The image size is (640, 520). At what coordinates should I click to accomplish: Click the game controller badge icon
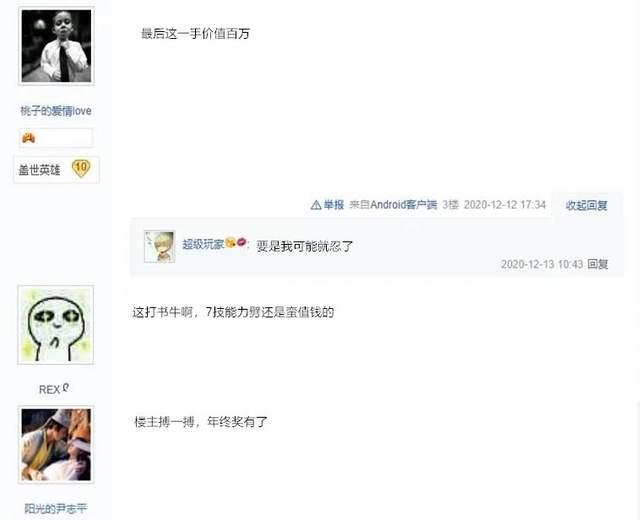tap(29, 138)
